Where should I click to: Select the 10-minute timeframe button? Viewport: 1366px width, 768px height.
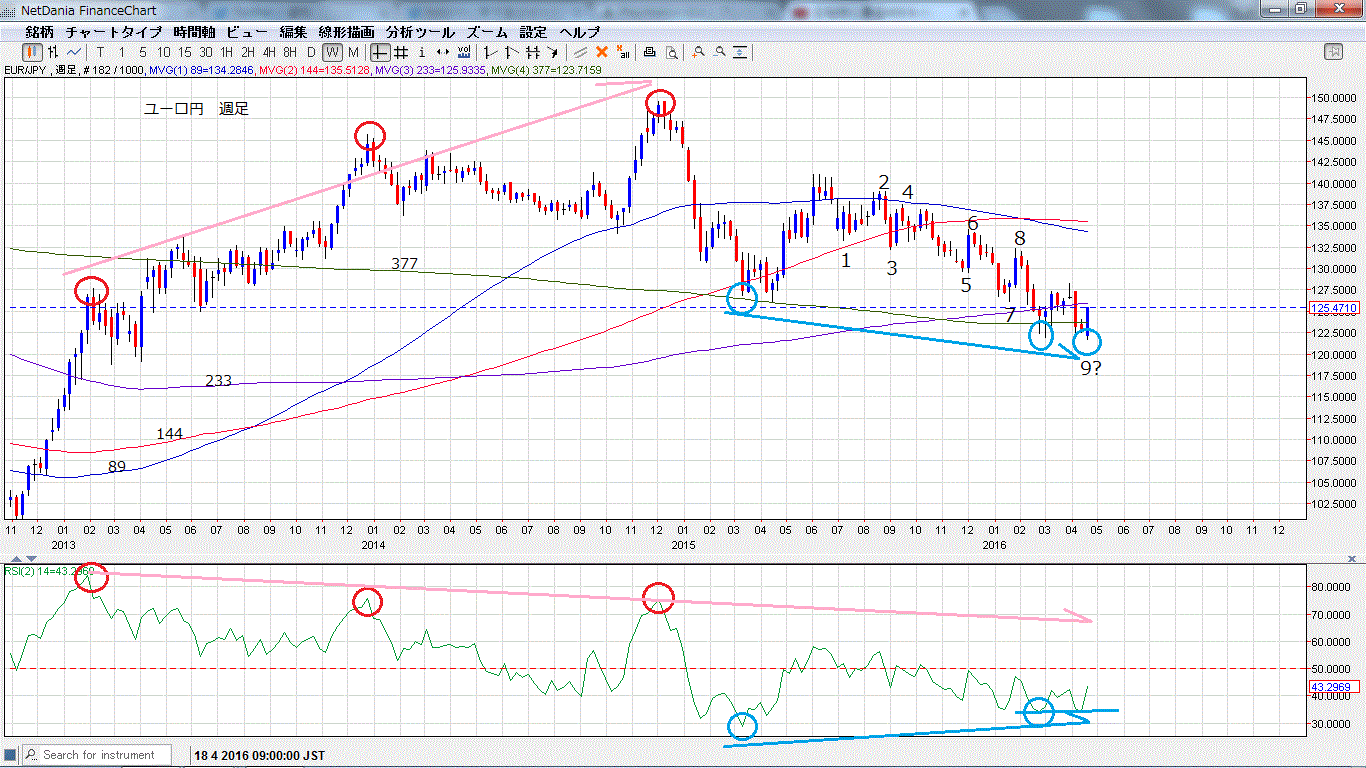point(163,51)
